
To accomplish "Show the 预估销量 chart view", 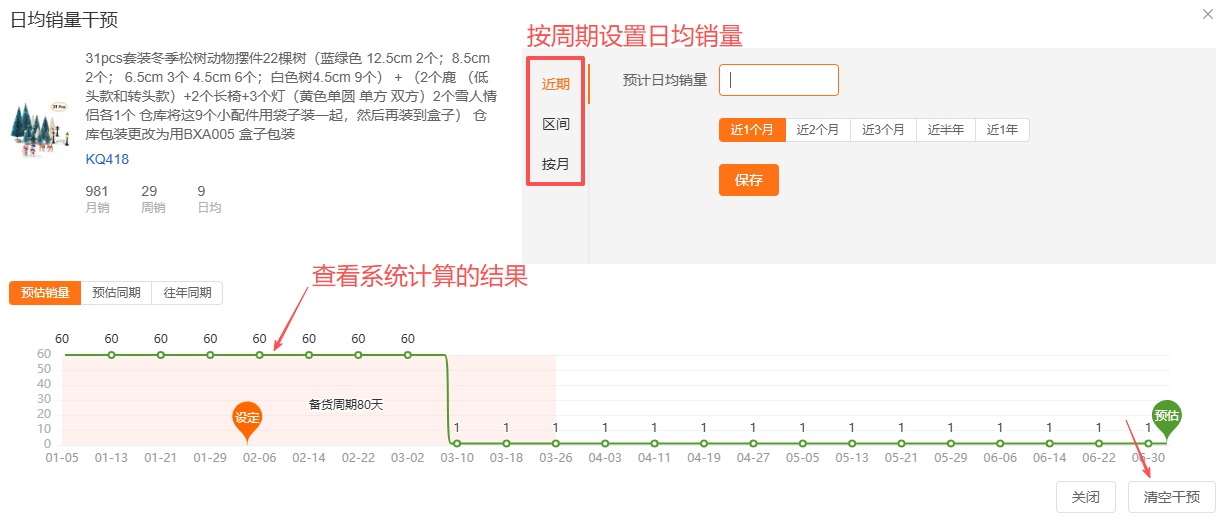I will click(45, 293).
